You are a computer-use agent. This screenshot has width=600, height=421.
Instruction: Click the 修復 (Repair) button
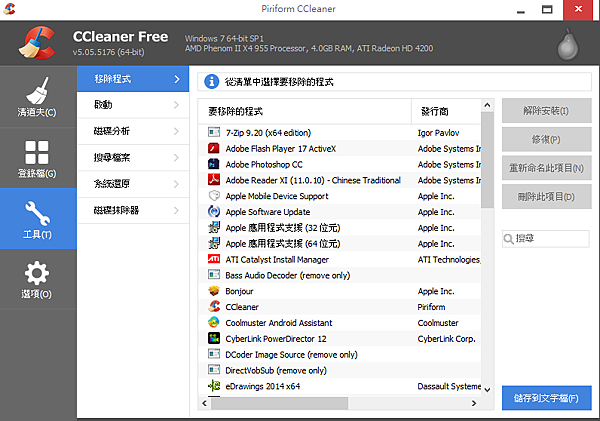pyautogui.click(x=546, y=139)
